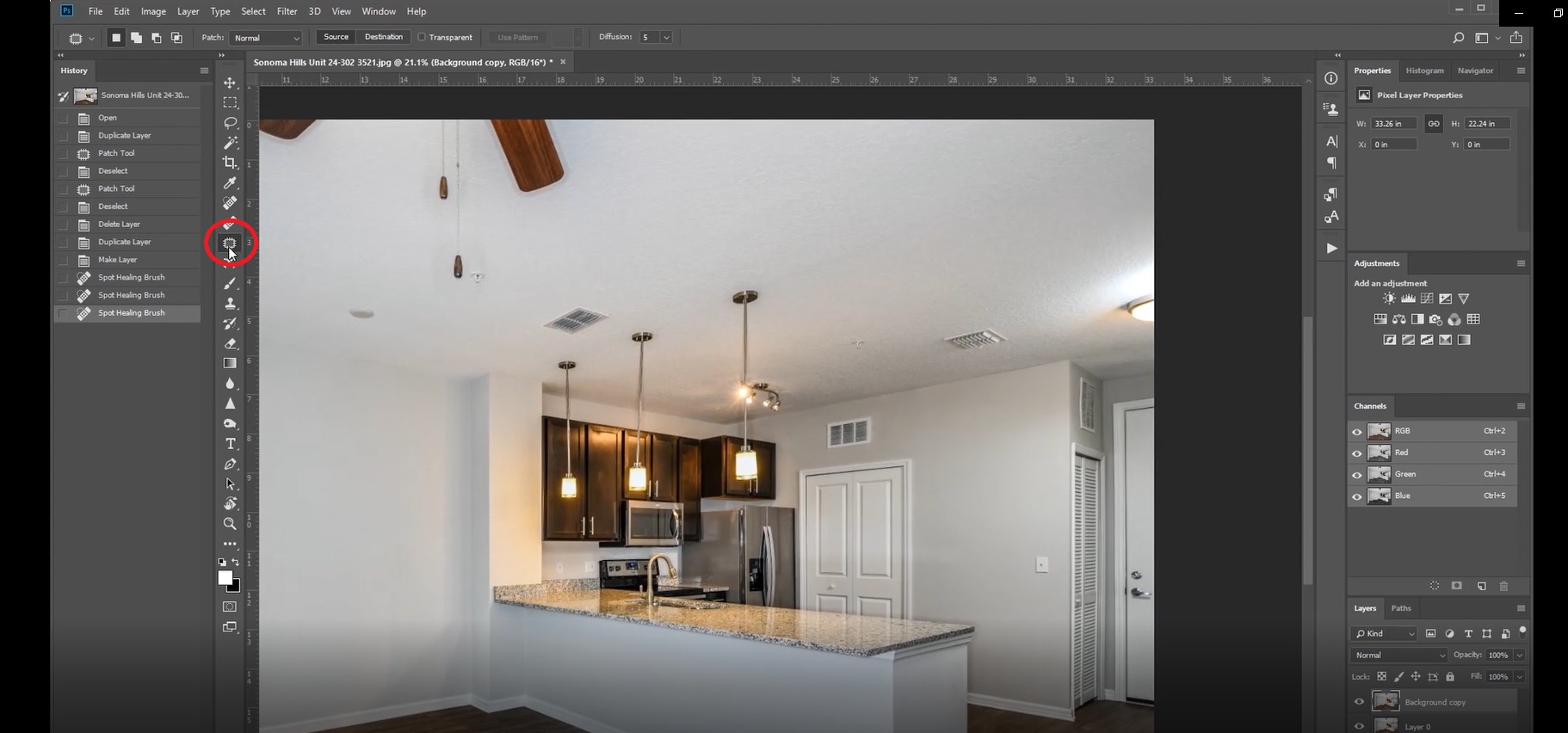This screenshot has height=733, width=1568.
Task: Hide the Green channel visibility
Action: point(1357,475)
